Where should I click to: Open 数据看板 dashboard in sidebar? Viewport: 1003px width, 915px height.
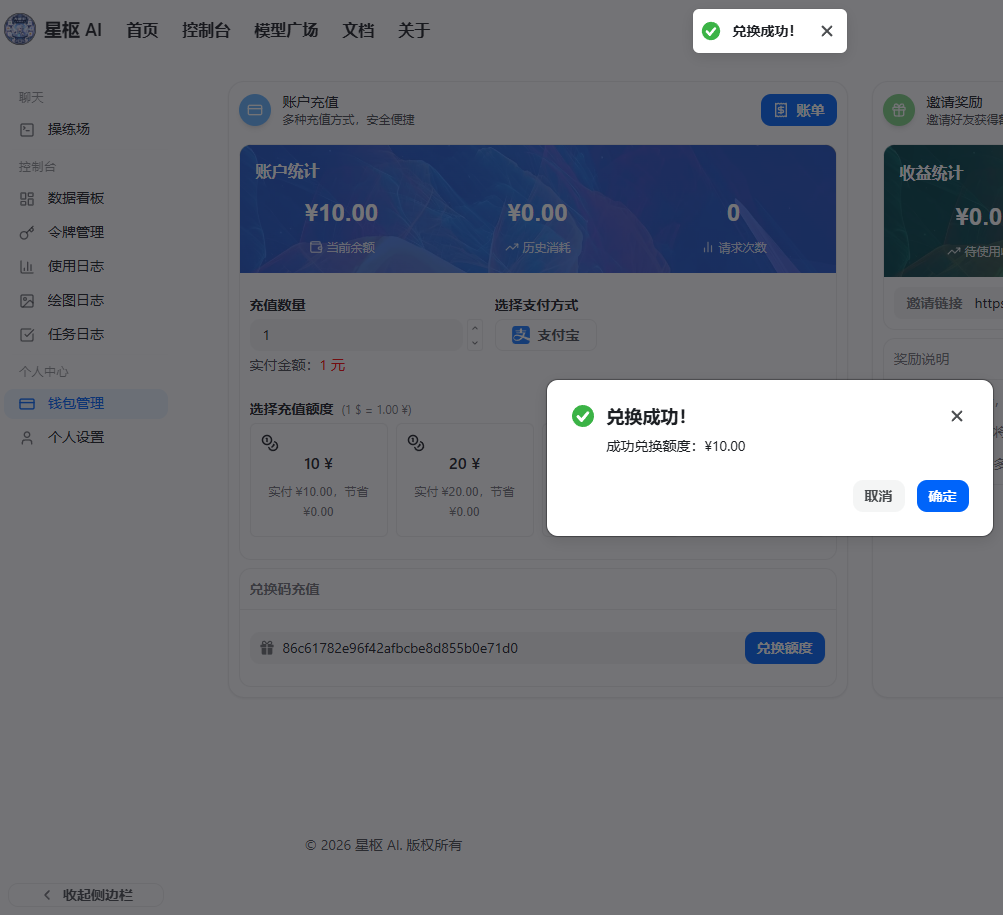click(75, 198)
